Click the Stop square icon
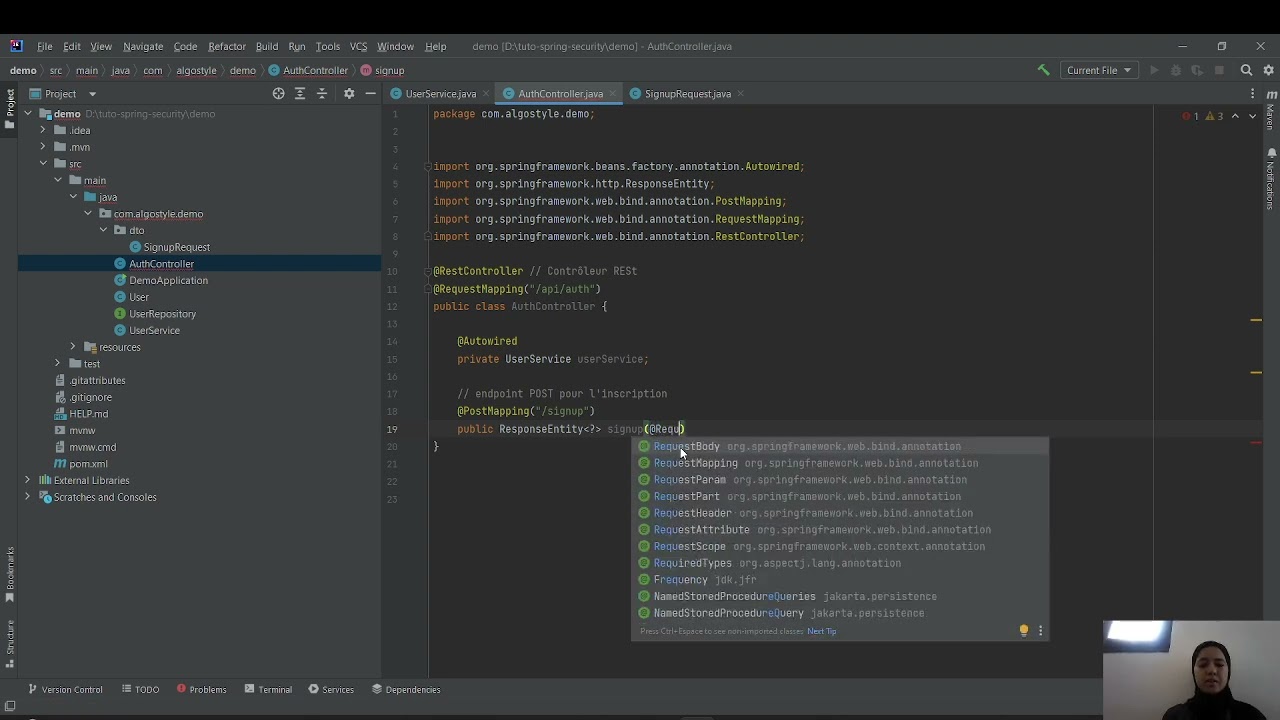 (1219, 70)
